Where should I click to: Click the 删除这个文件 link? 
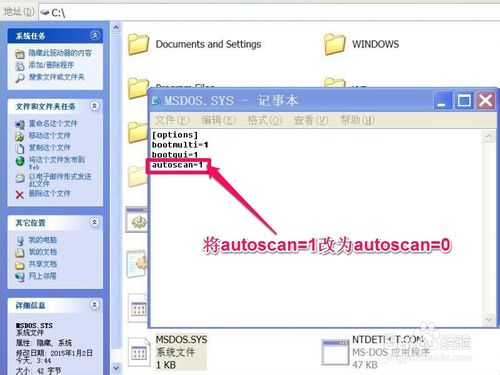49,193
